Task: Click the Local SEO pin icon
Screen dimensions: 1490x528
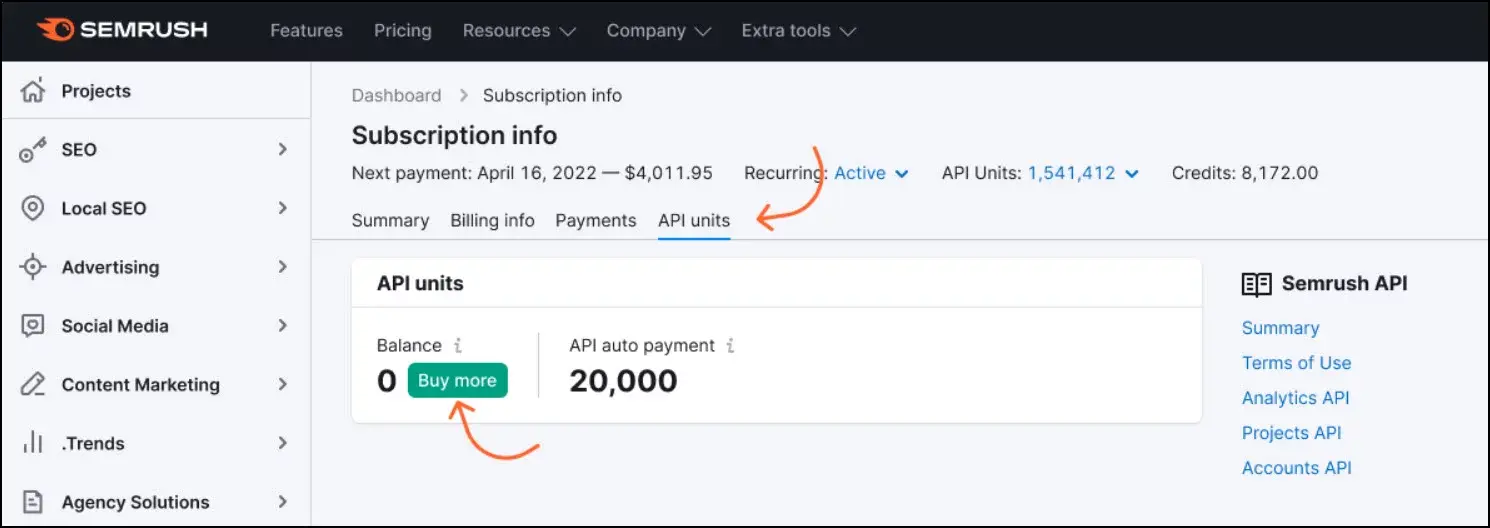Action: pos(33,208)
